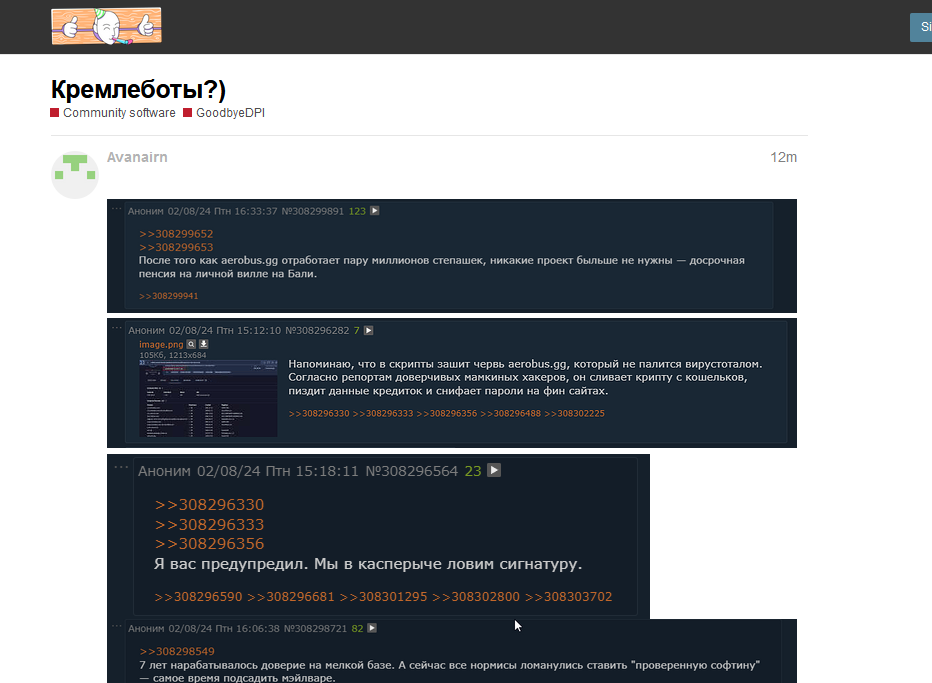932x683 pixels.
Task: Select reply link >>308296488
Action: click(x=511, y=414)
